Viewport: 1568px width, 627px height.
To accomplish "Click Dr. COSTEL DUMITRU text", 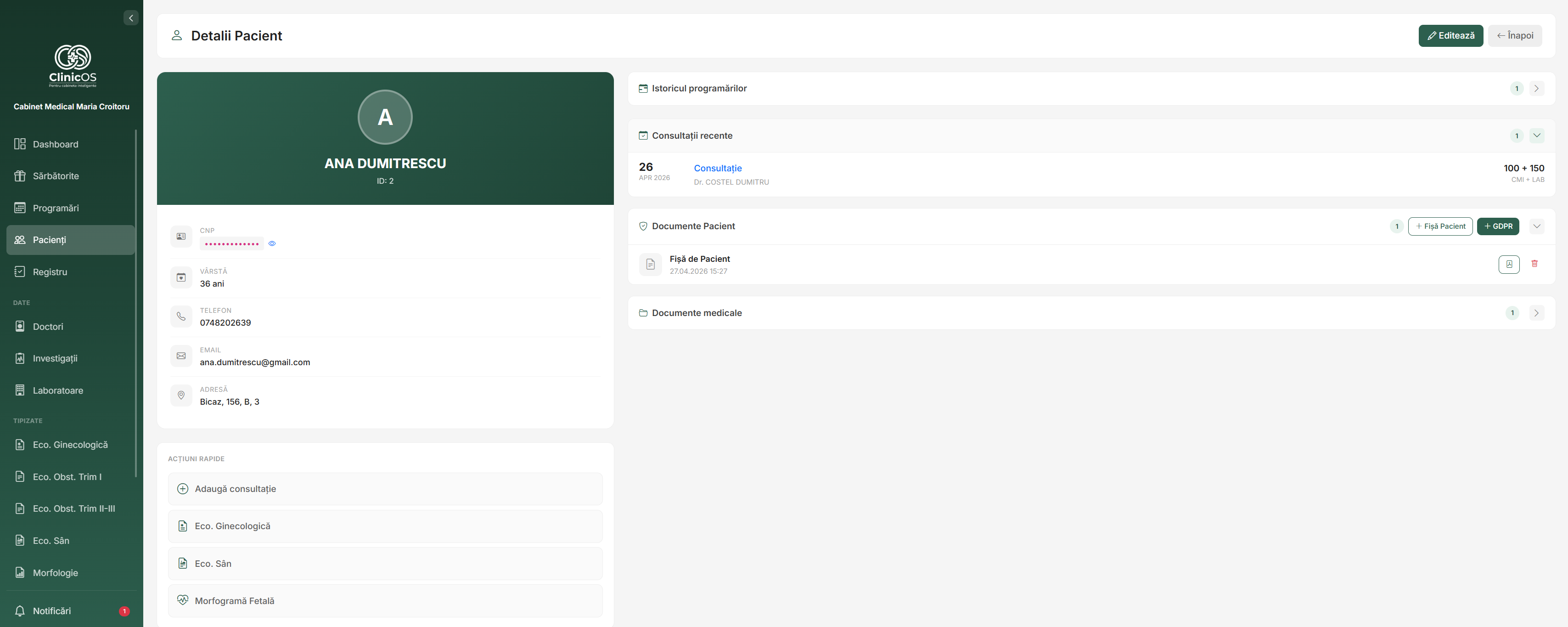I will 731,183.
